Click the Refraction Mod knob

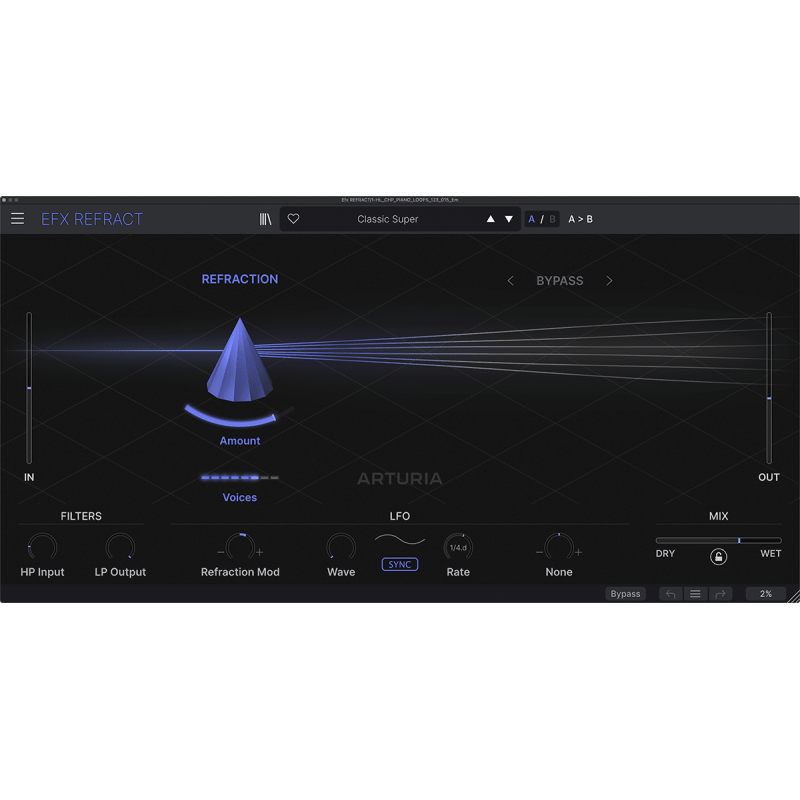coord(240,547)
